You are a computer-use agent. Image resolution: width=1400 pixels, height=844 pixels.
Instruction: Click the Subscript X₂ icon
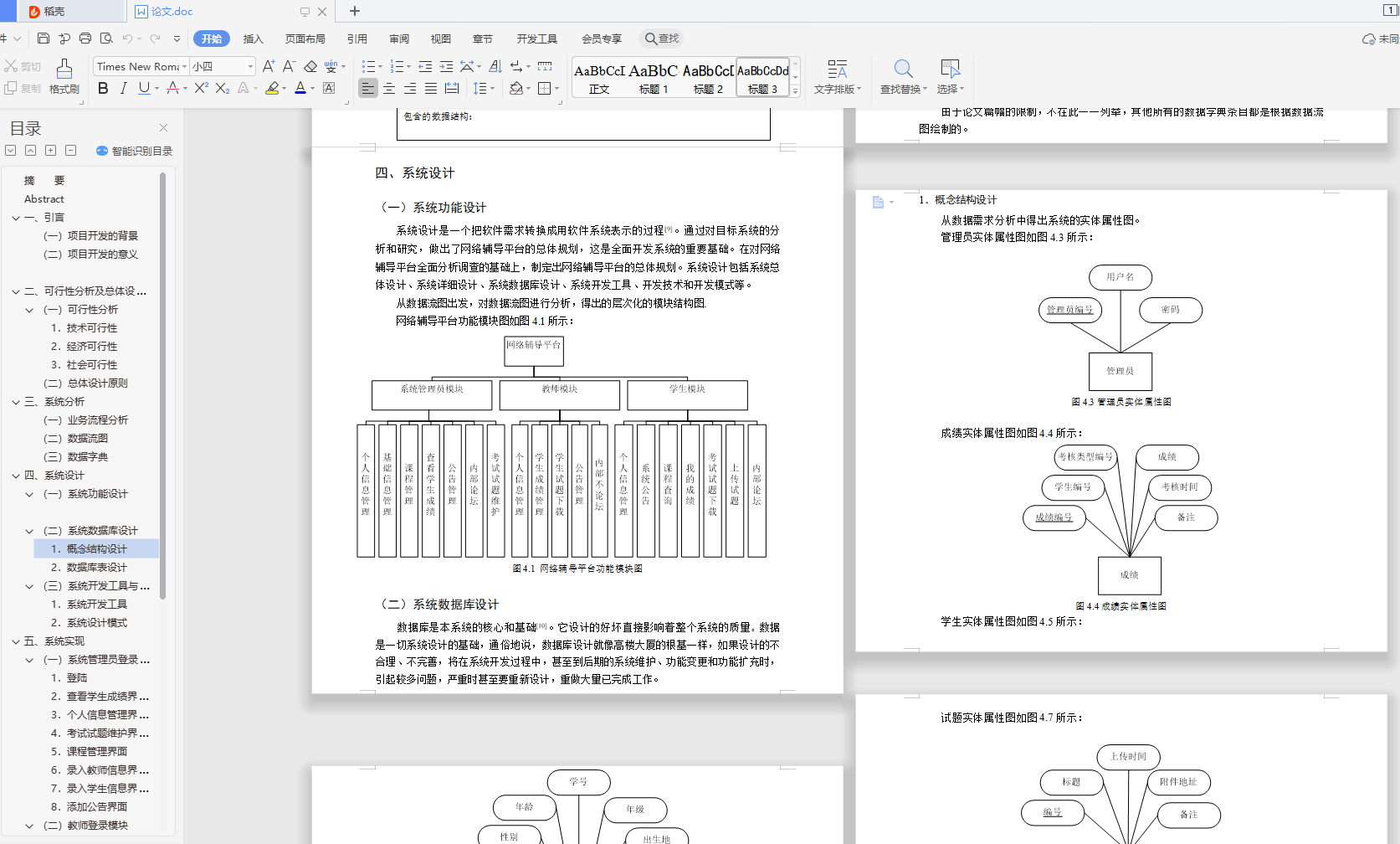coord(222,88)
